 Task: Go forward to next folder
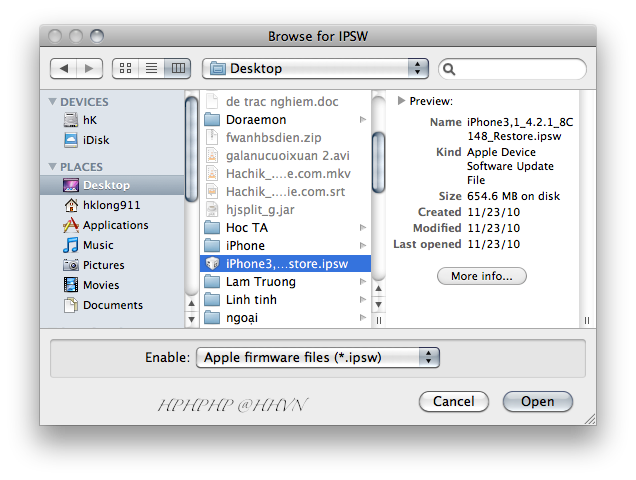tap(89, 68)
